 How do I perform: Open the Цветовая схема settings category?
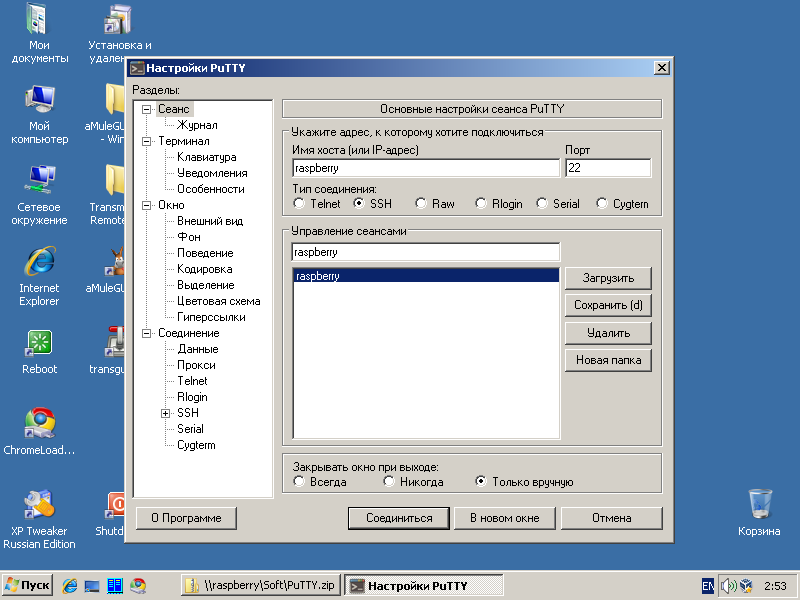(218, 301)
